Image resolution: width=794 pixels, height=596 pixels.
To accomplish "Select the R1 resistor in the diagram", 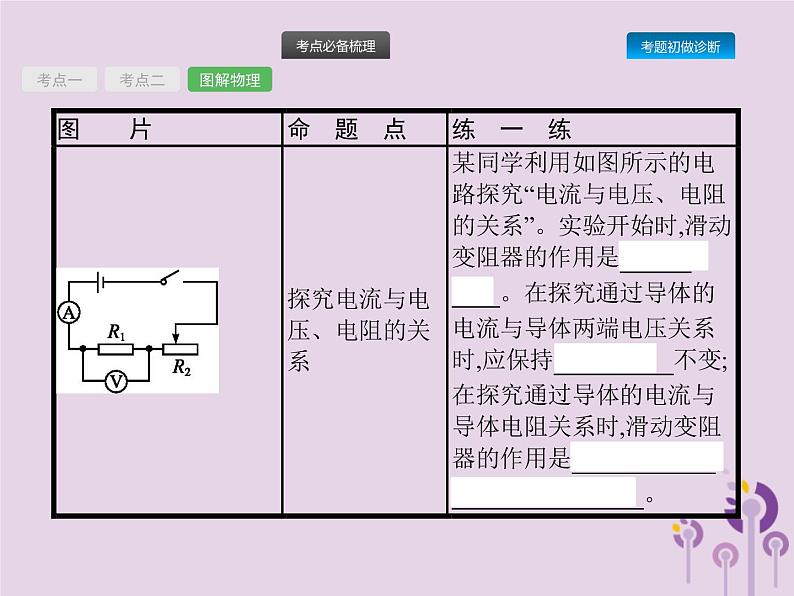I will point(116,349).
